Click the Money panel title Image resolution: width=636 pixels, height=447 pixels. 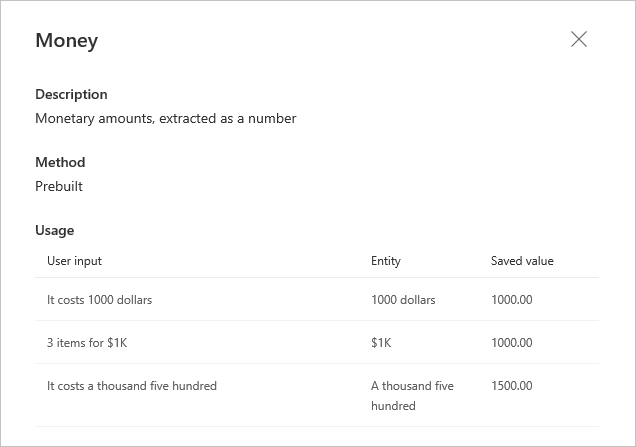pyautogui.click(x=66, y=40)
